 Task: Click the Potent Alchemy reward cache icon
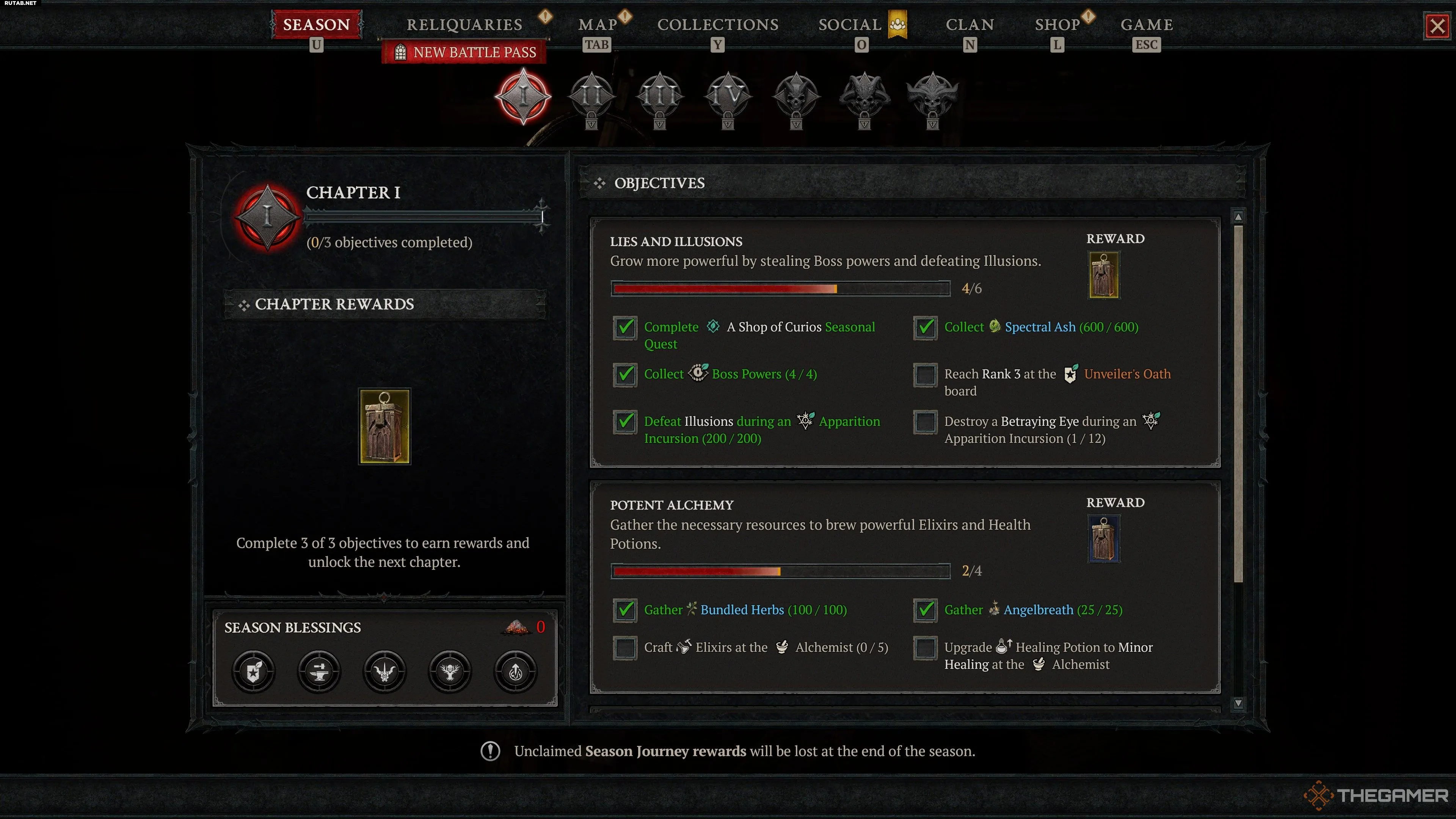(1104, 539)
